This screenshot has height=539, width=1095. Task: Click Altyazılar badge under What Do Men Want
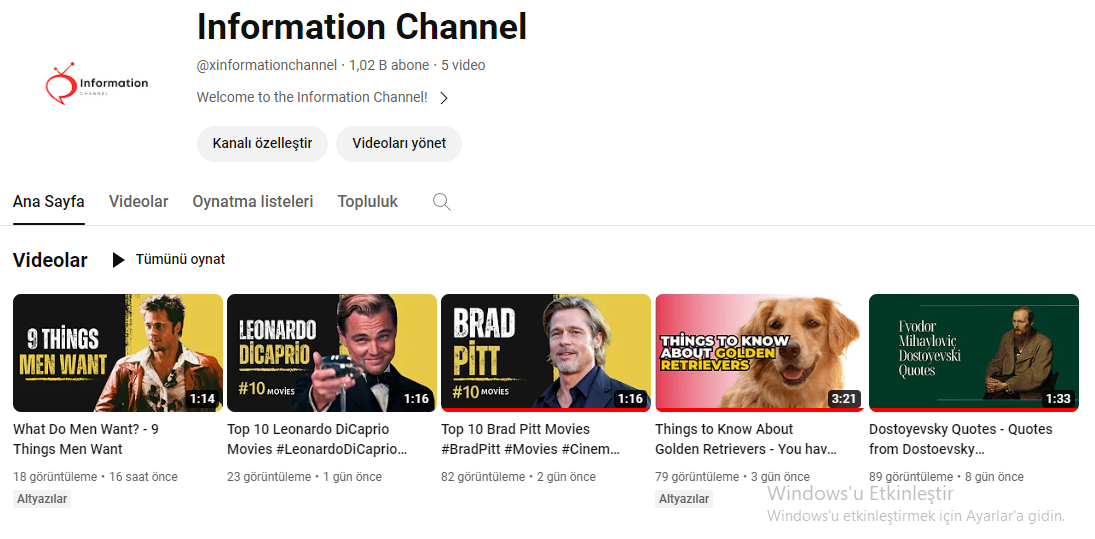coord(42,499)
